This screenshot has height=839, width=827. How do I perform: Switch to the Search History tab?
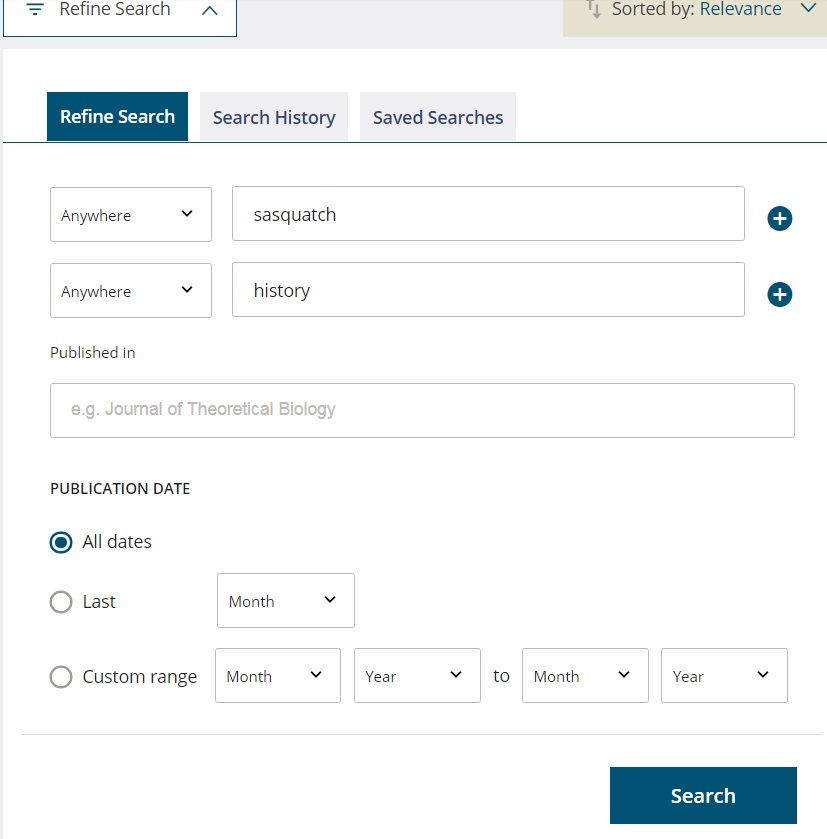click(274, 117)
